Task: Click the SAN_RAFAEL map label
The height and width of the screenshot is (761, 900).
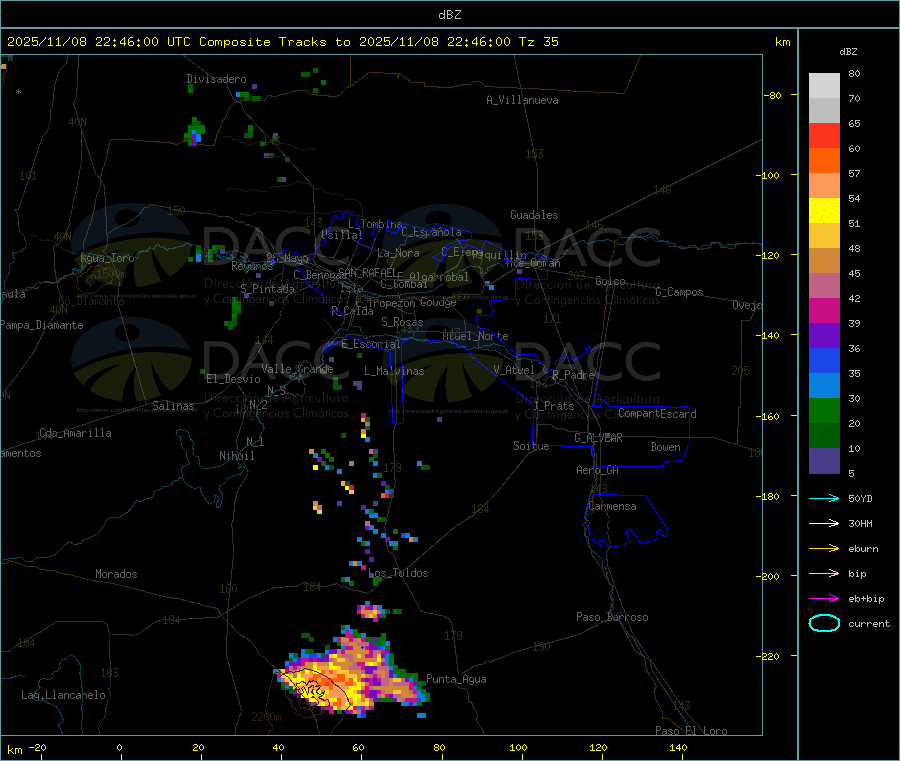Action: click(x=367, y=272)
